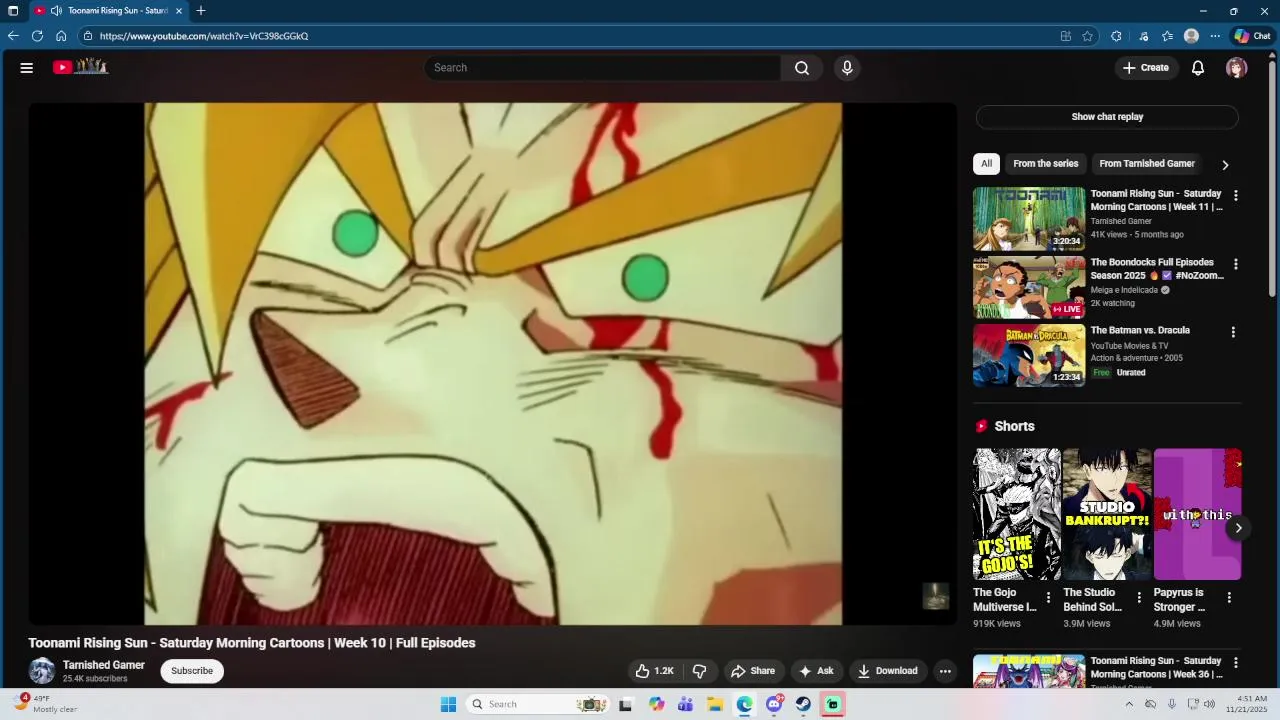1280x720 pixels.
Task: Open system volume icon in tray
Action: pyautogui.click(x=1210, y=704)
